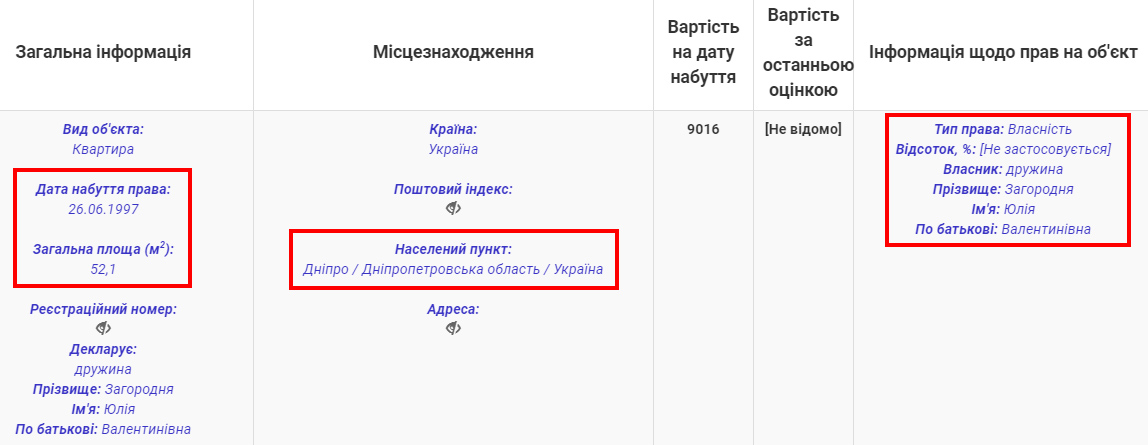Click the hidden-eye icon under Реєстраційний номер
Viewport: 1148px width, 445px height.
(x=103, y=328)
